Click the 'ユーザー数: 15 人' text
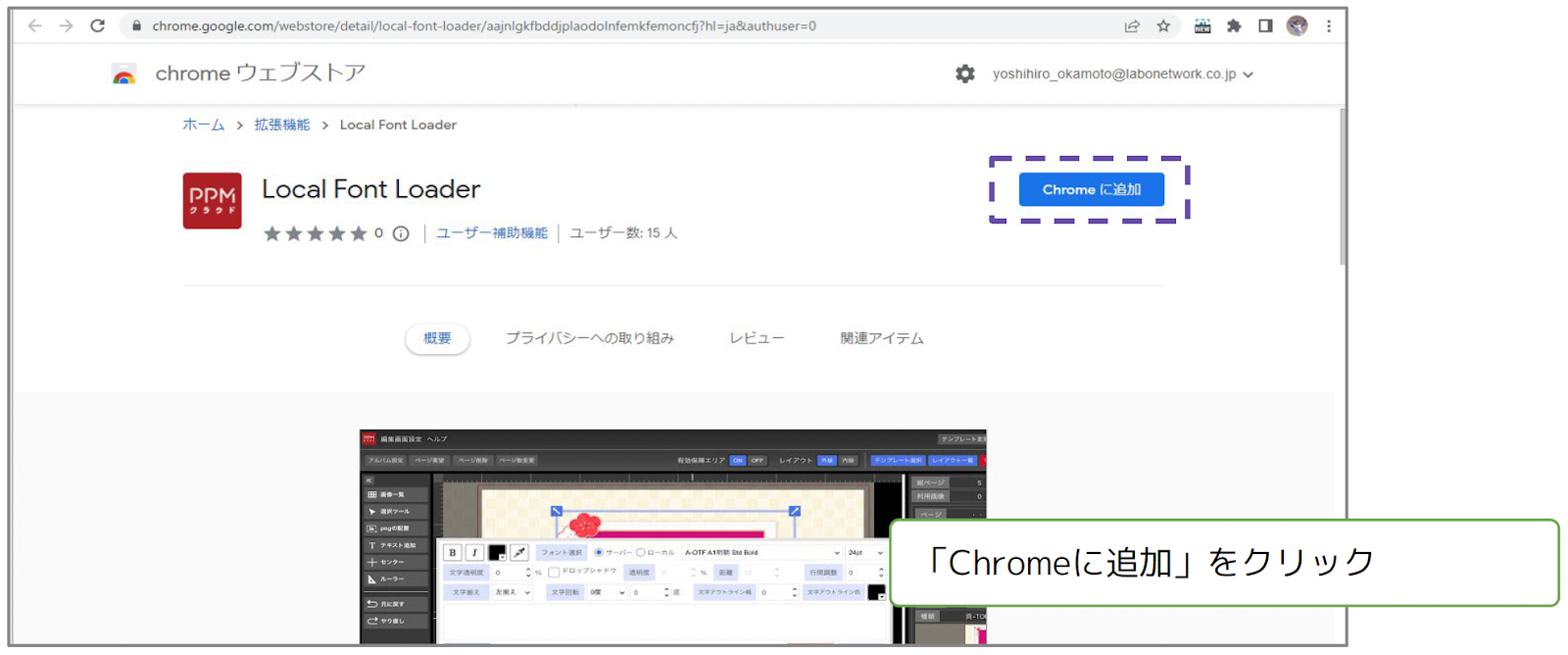The height and width of the screenshot is (655, 1568). coord(623,233)
